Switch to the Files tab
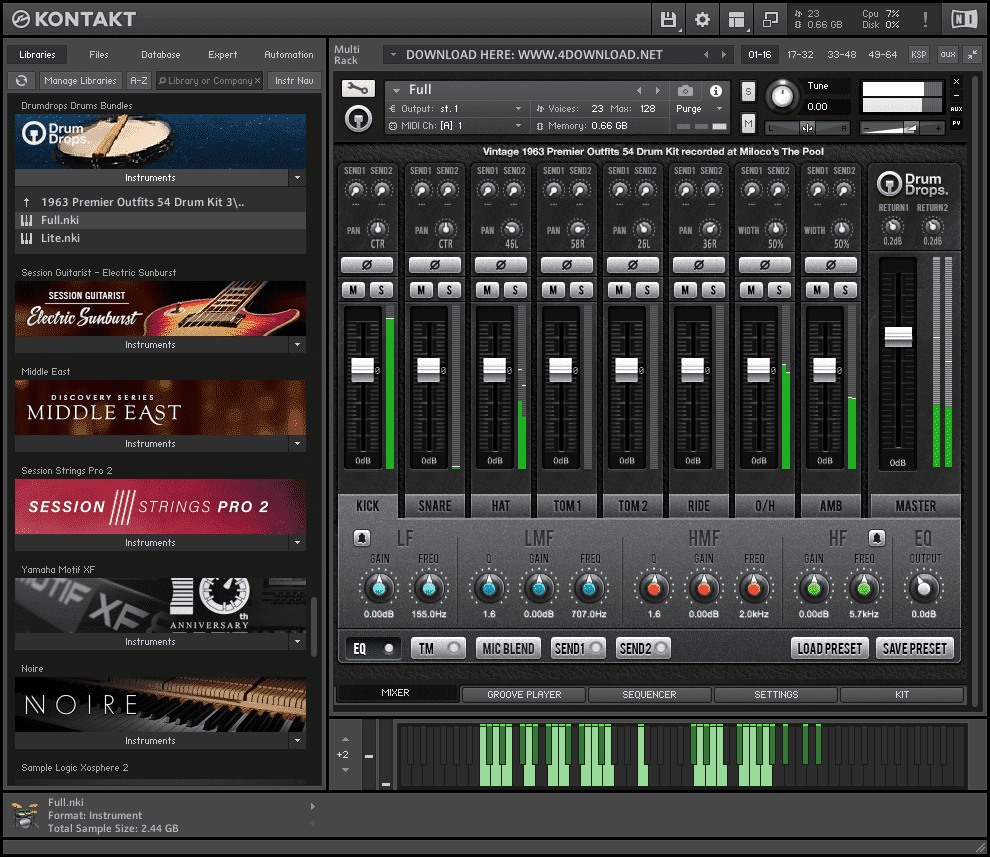 (x=98, y=55)
